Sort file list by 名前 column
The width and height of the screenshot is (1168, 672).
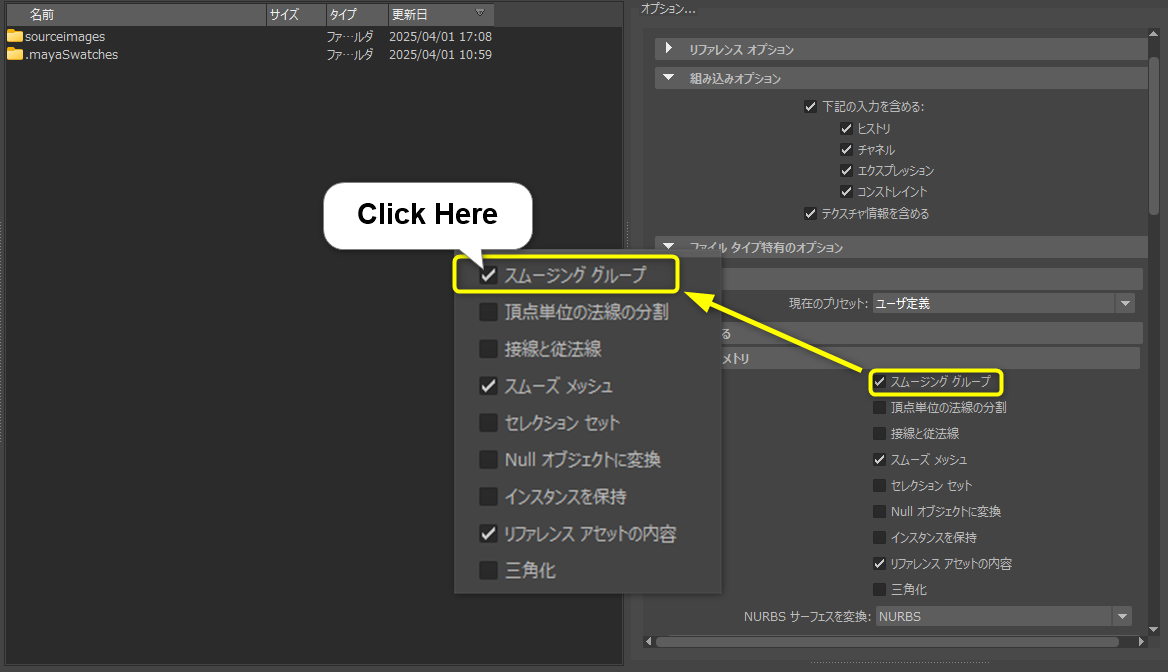tap(136, 14)
